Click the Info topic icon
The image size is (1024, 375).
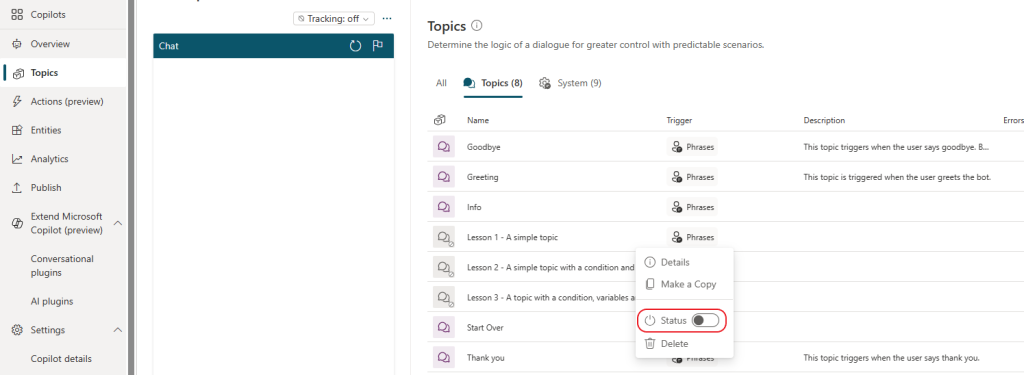443,207
